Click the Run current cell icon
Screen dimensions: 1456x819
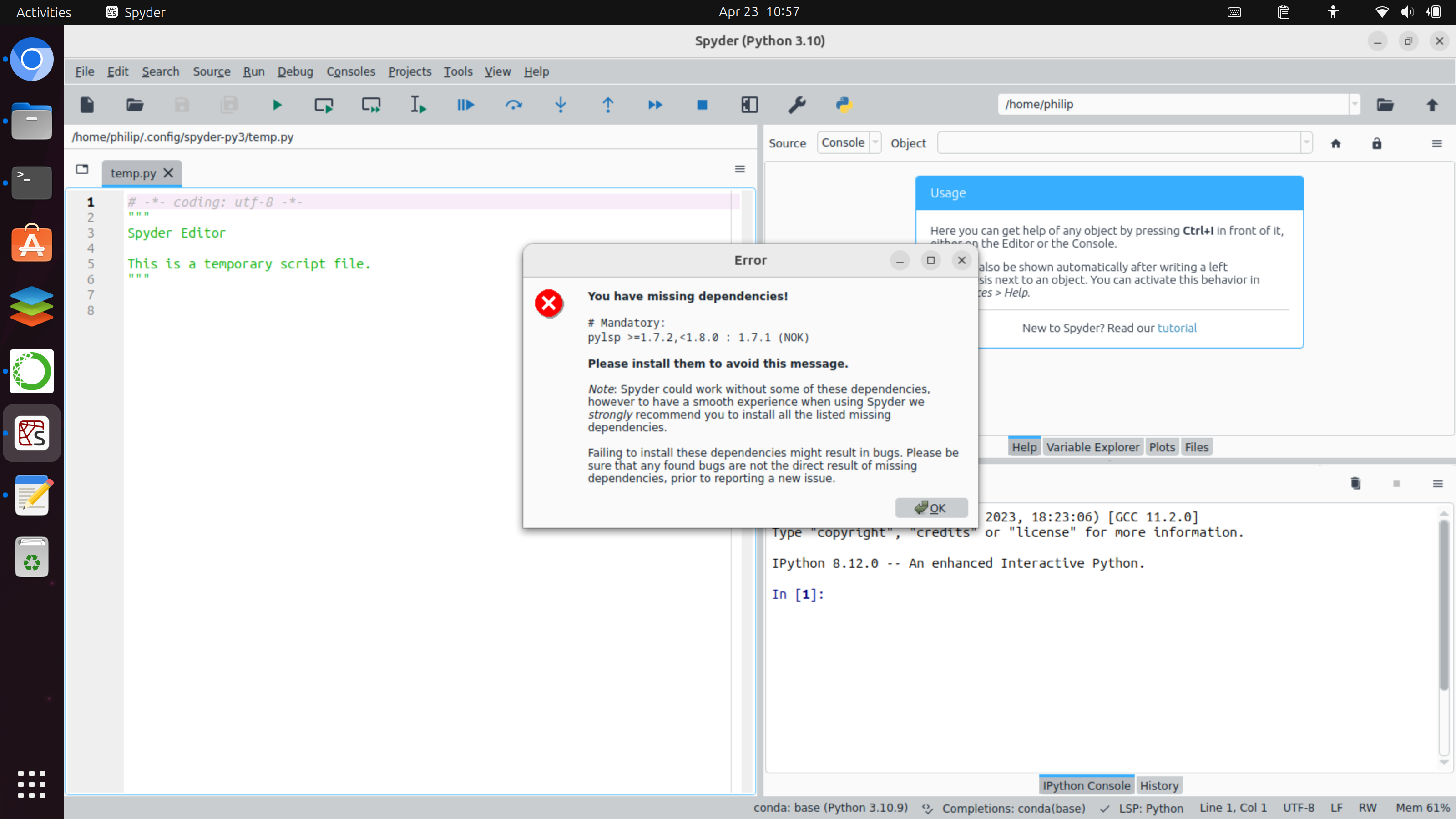[324, 105]
